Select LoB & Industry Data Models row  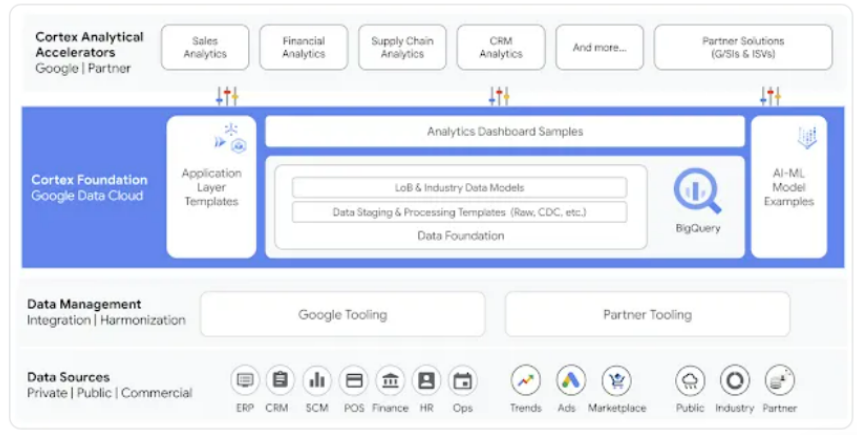[459, 187]
